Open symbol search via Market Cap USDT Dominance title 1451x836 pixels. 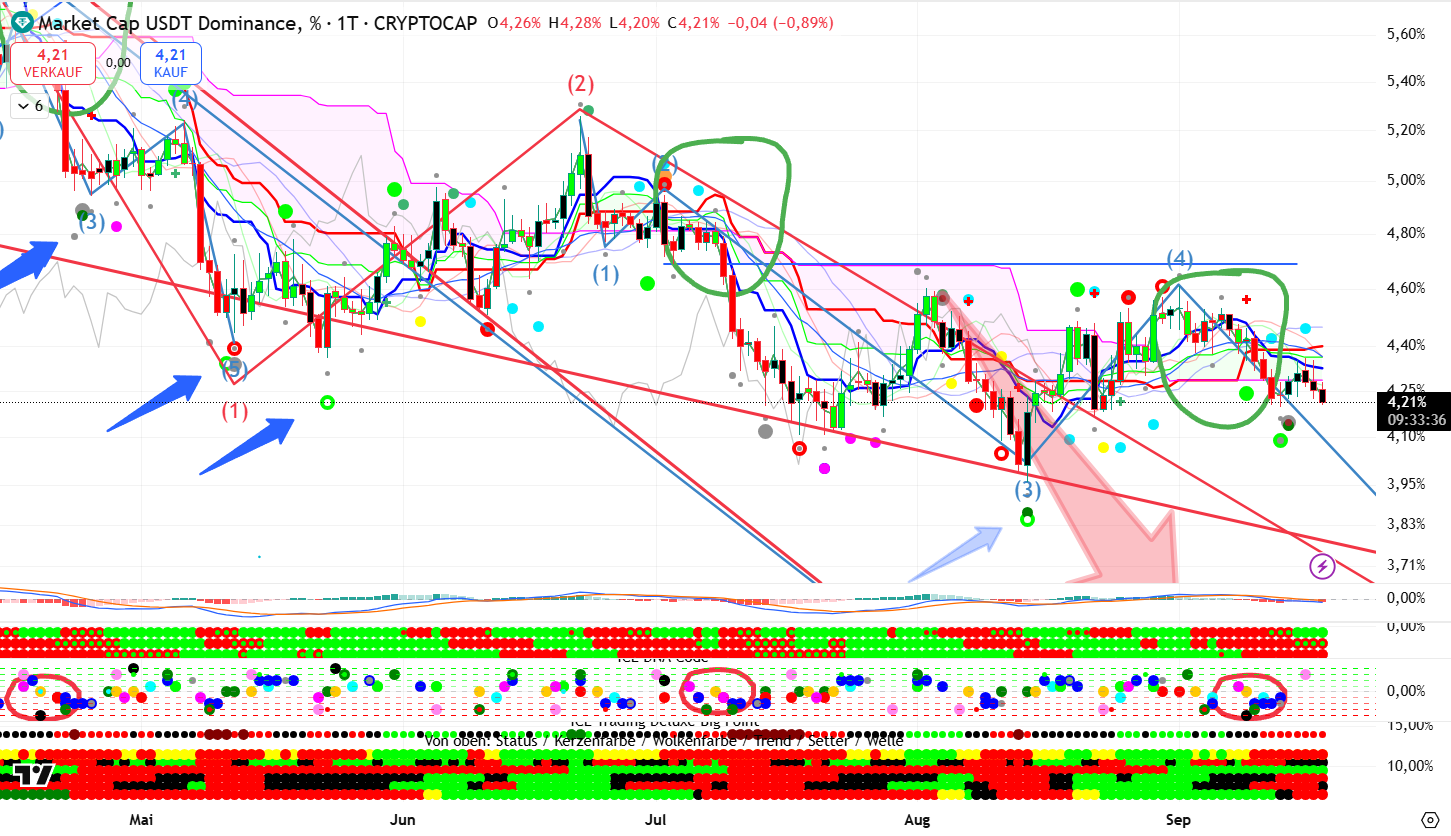[165, 22]
